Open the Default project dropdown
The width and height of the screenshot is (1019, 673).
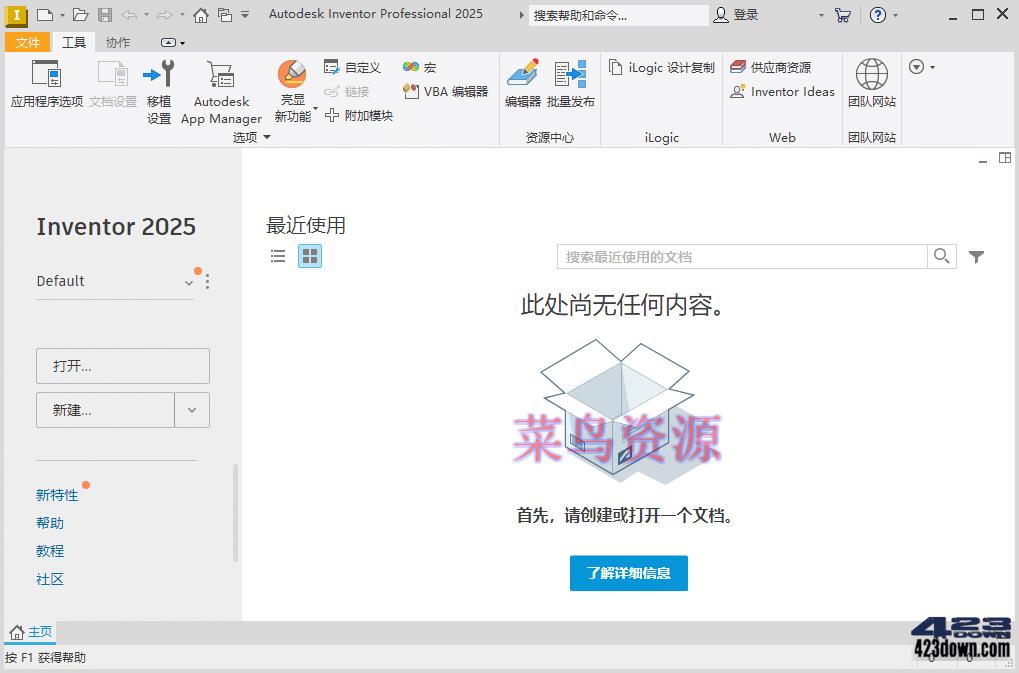(x=188, y=282)
